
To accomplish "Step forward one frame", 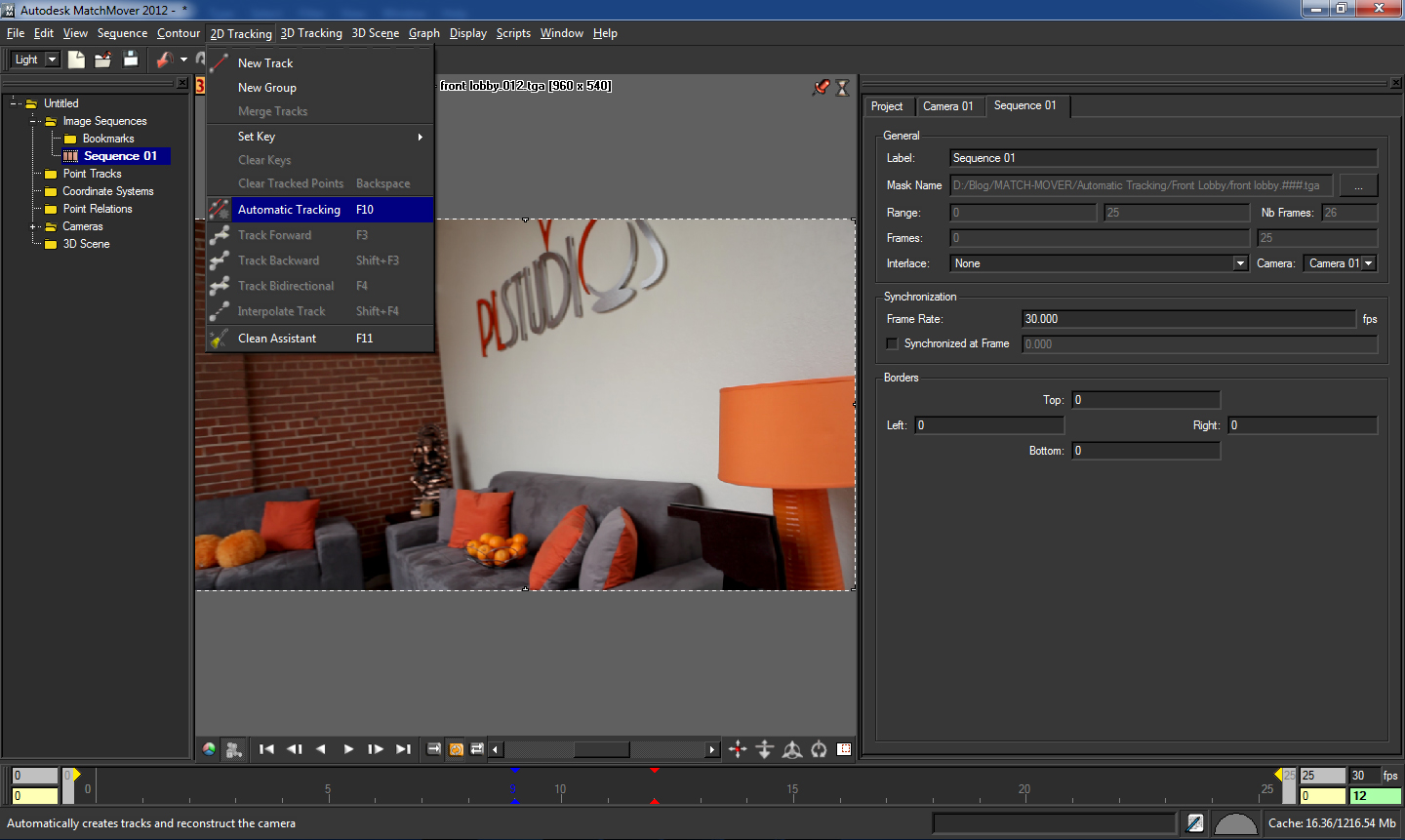I will coord(376,749).
